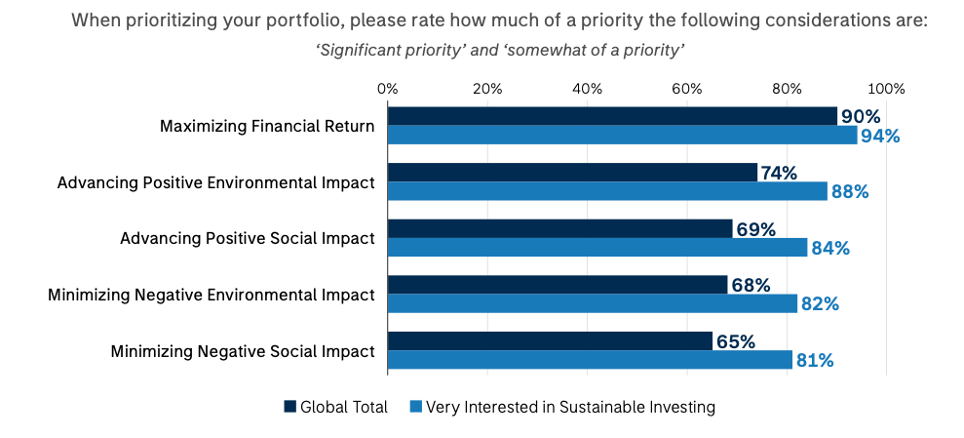The height and width of the screenshot is (438, 964).
Task: Click the 74% Global Total bar
Action: click(x=571, y=172)
